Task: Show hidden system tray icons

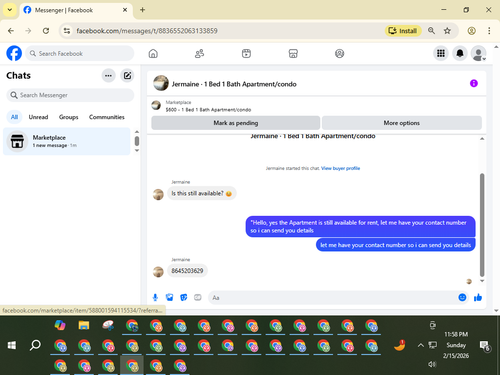Action: (421, 345)
